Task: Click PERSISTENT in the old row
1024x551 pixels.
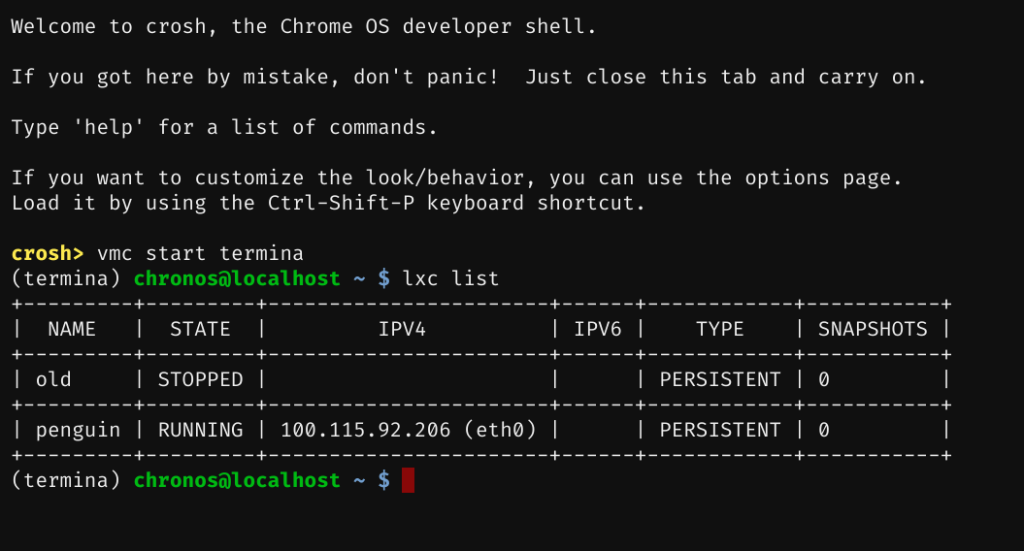Action: click(x=720, y=380)
